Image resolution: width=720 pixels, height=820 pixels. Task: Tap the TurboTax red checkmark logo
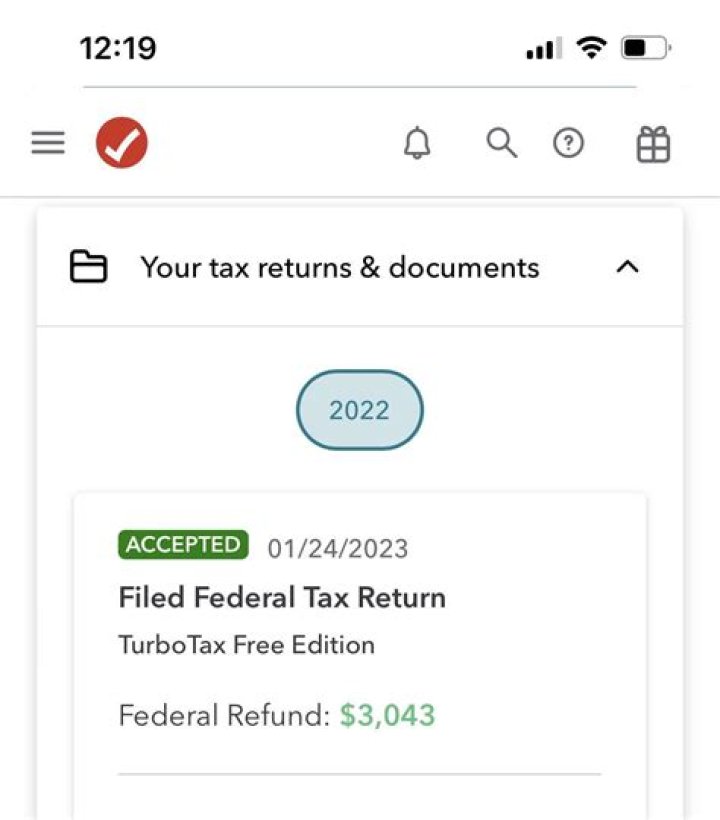122,144
